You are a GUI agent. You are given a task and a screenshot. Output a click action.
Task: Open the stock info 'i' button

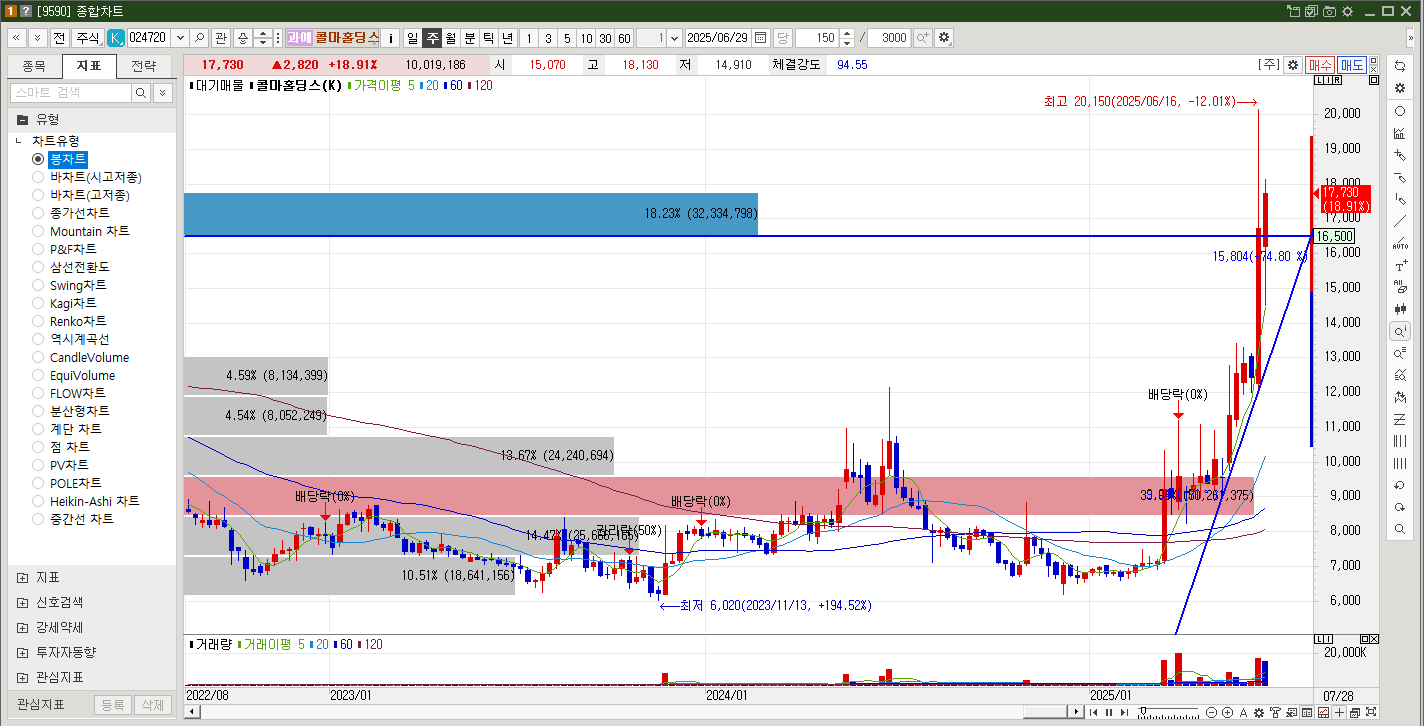tap(391, 38)
